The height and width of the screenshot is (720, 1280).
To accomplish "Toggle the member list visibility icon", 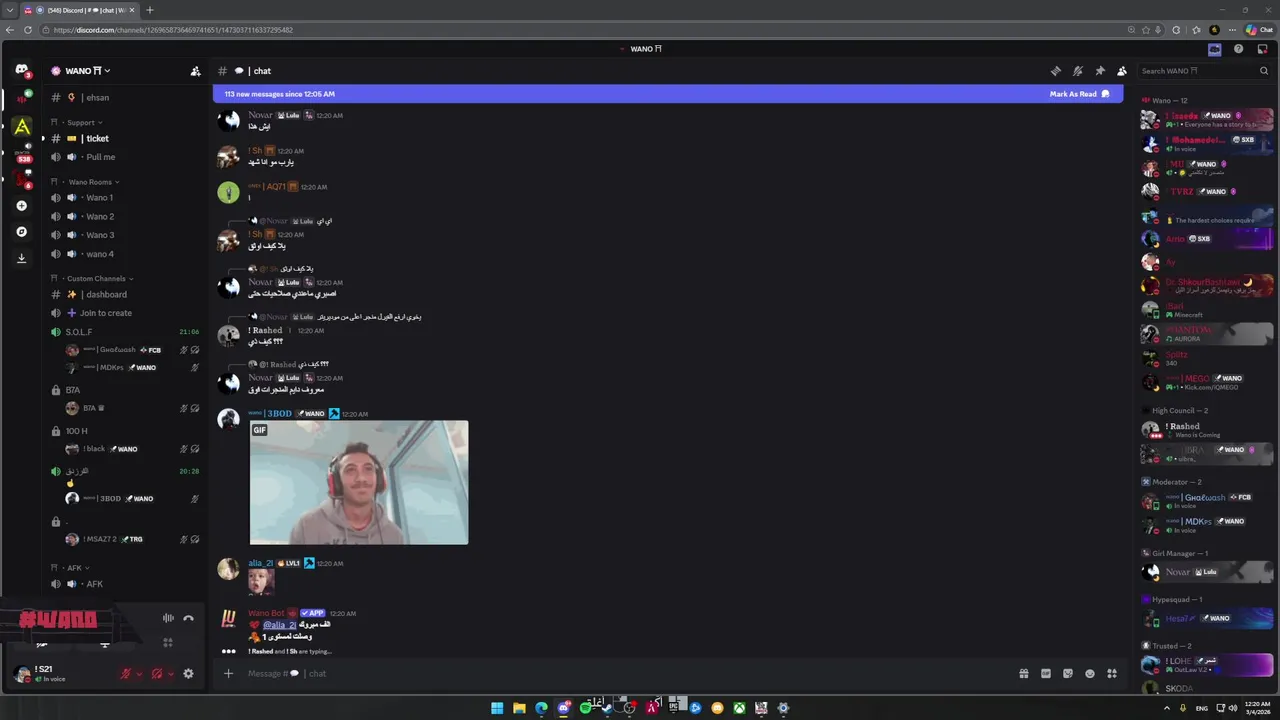I will [x=1122, y=71].
